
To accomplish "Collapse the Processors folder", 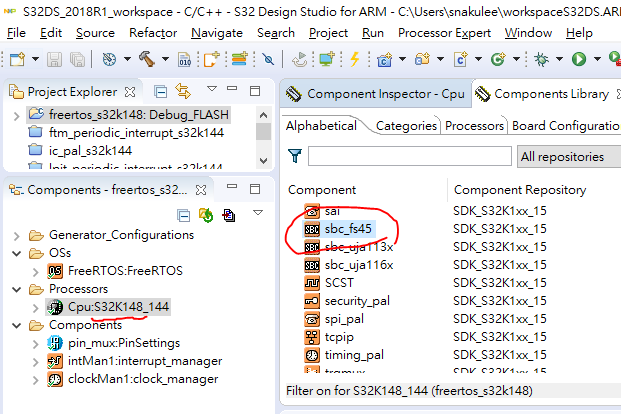I will point(17,289).
